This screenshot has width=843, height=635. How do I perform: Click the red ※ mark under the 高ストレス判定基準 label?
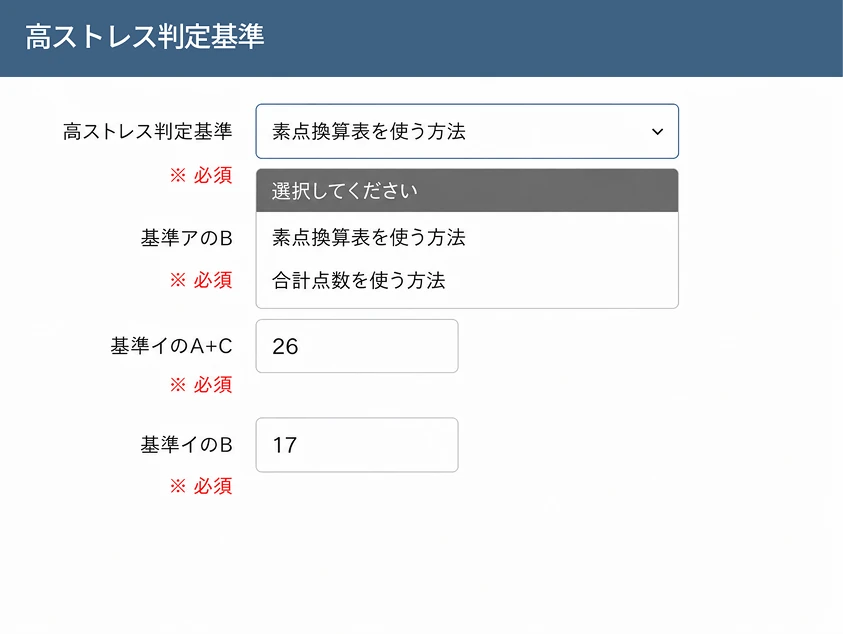178,175
